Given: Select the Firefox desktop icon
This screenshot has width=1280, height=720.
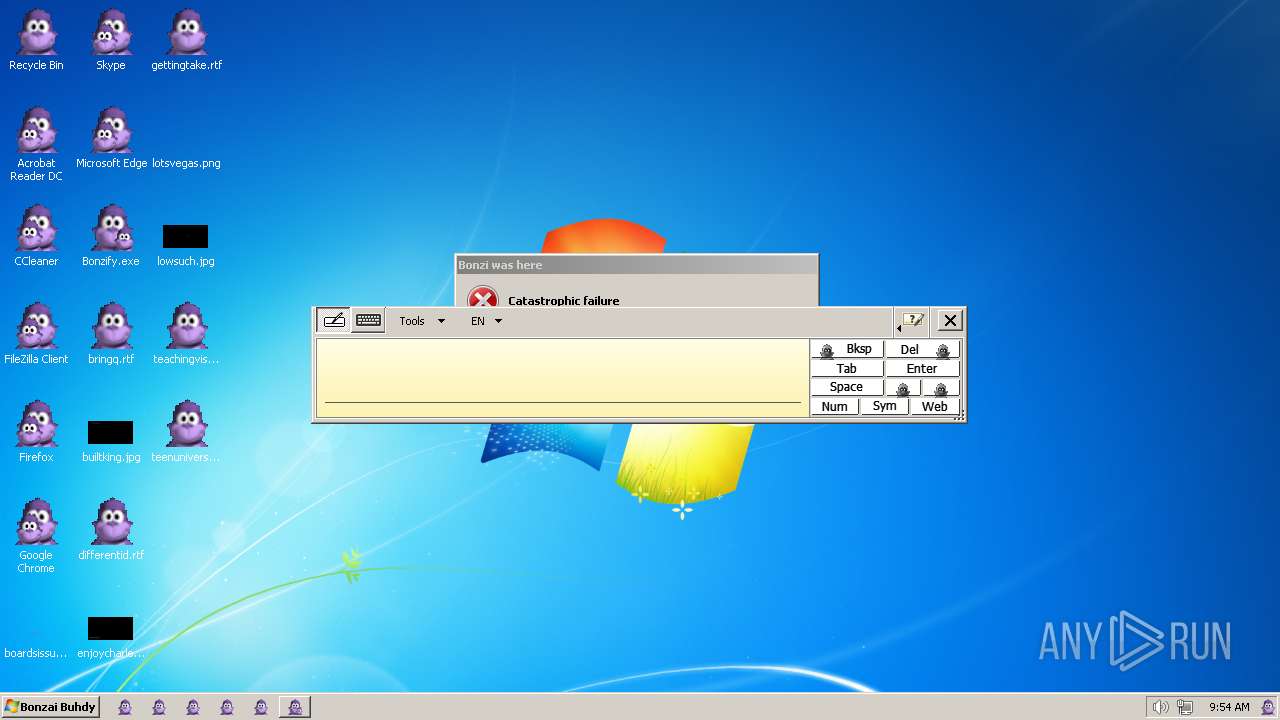Looking at the screenshot, I should click(36, 432).
